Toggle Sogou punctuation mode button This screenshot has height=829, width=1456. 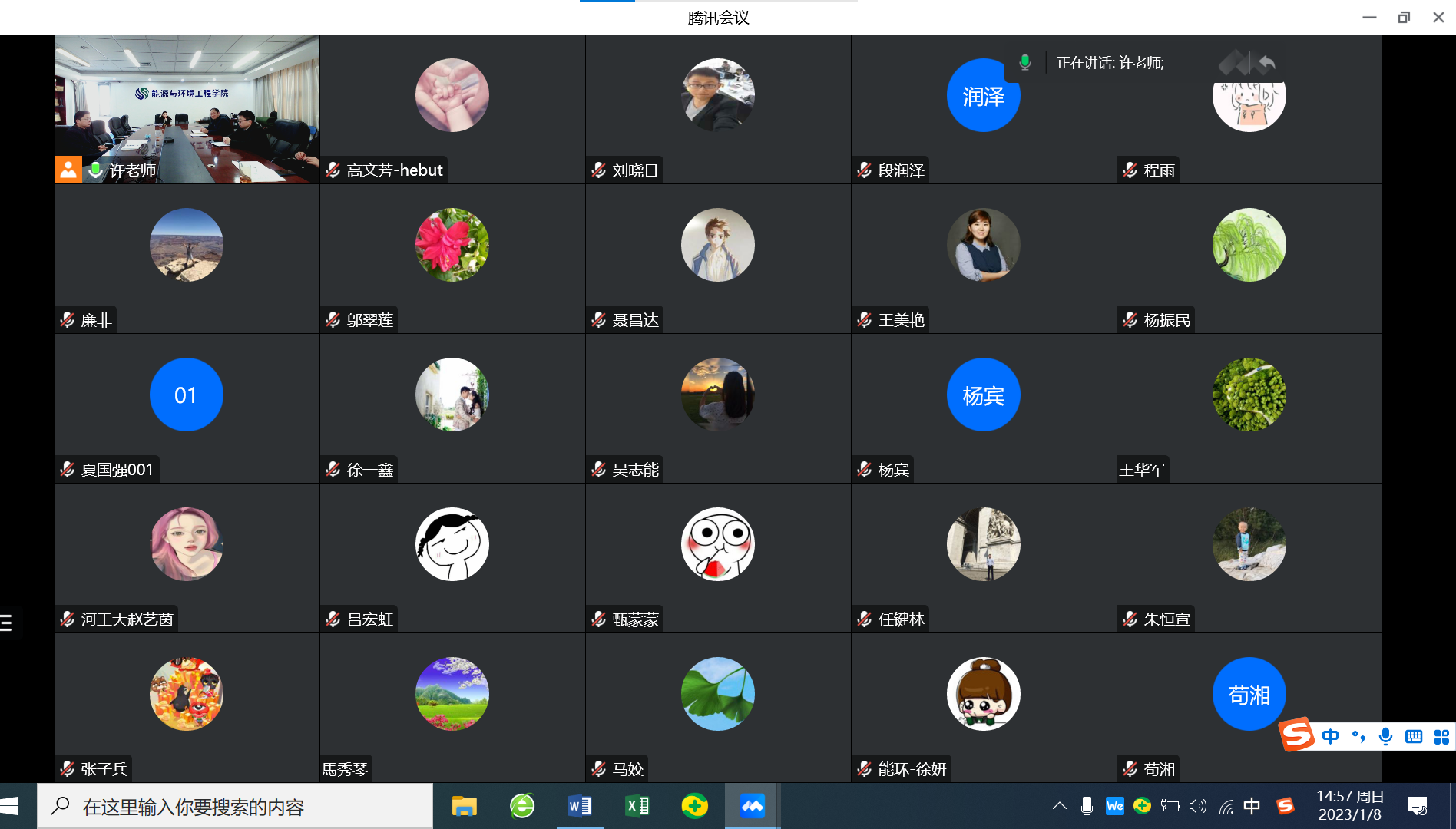pyautogui.click(x=1358, y=737)
